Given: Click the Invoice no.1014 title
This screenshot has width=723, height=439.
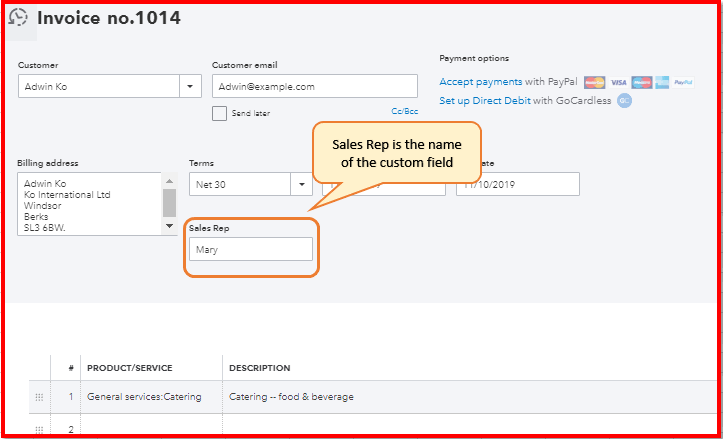Looking at the screenshot, I should (109, 18).
